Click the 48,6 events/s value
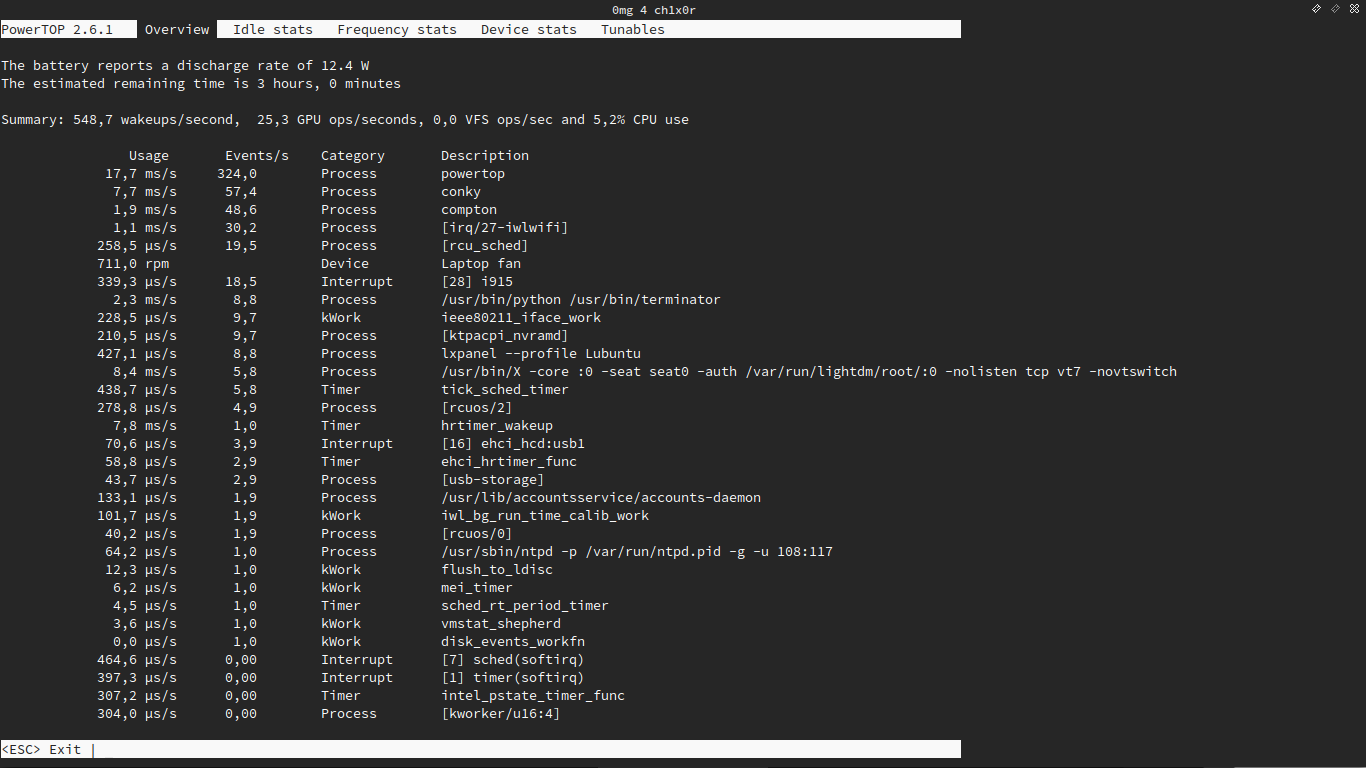 [x=241, y=209]
